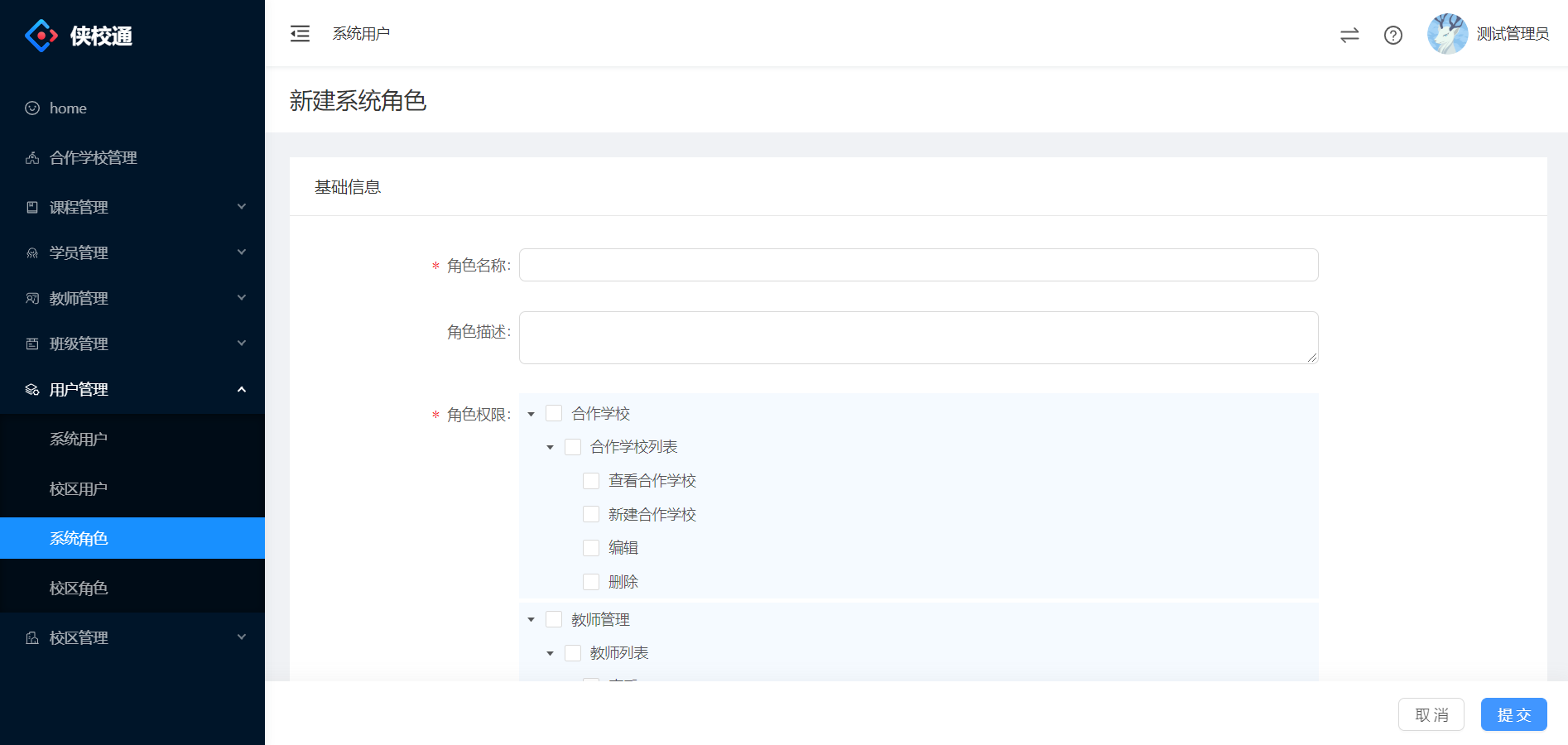Click the 取消 cancel button
Image resolution: width=1568 pixels, height=745 pixels.
point(1431,714)
